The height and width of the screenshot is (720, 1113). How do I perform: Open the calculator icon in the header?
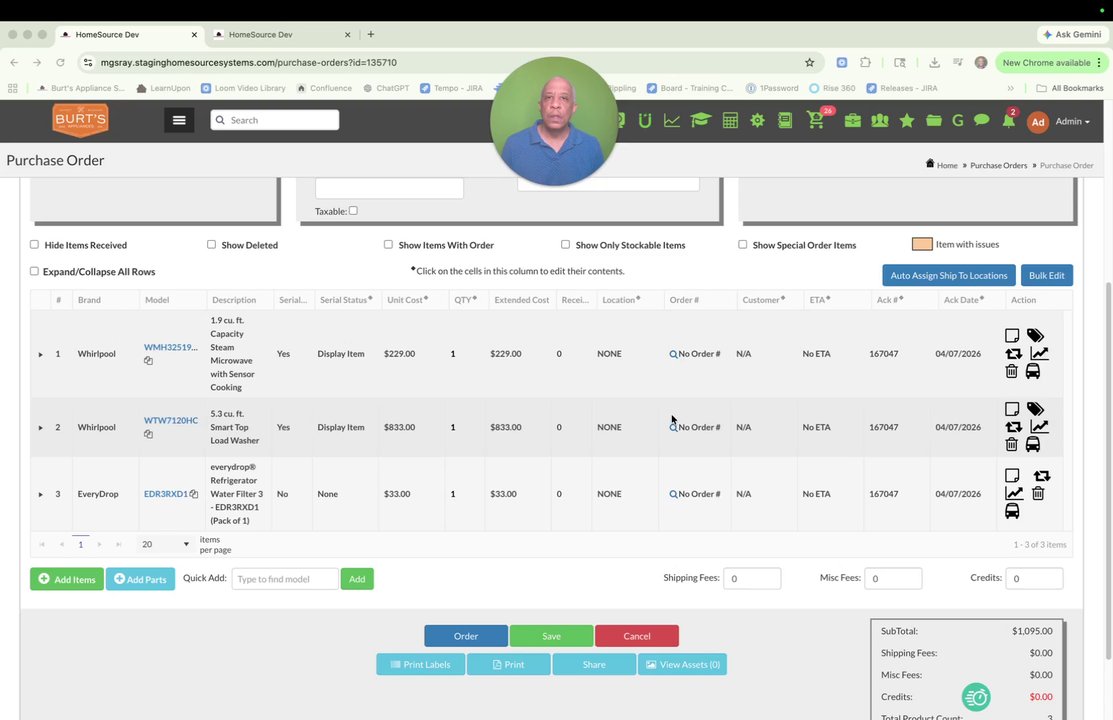tap(730, 120)
